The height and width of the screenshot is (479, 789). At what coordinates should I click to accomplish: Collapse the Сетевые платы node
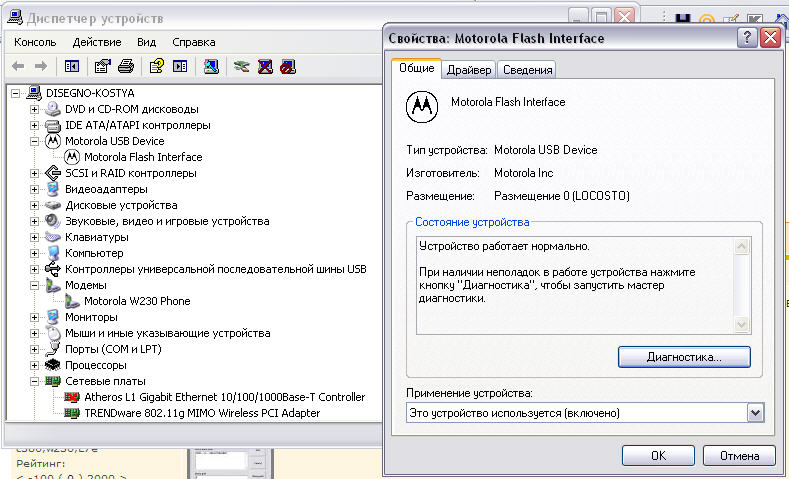[34, 381]
